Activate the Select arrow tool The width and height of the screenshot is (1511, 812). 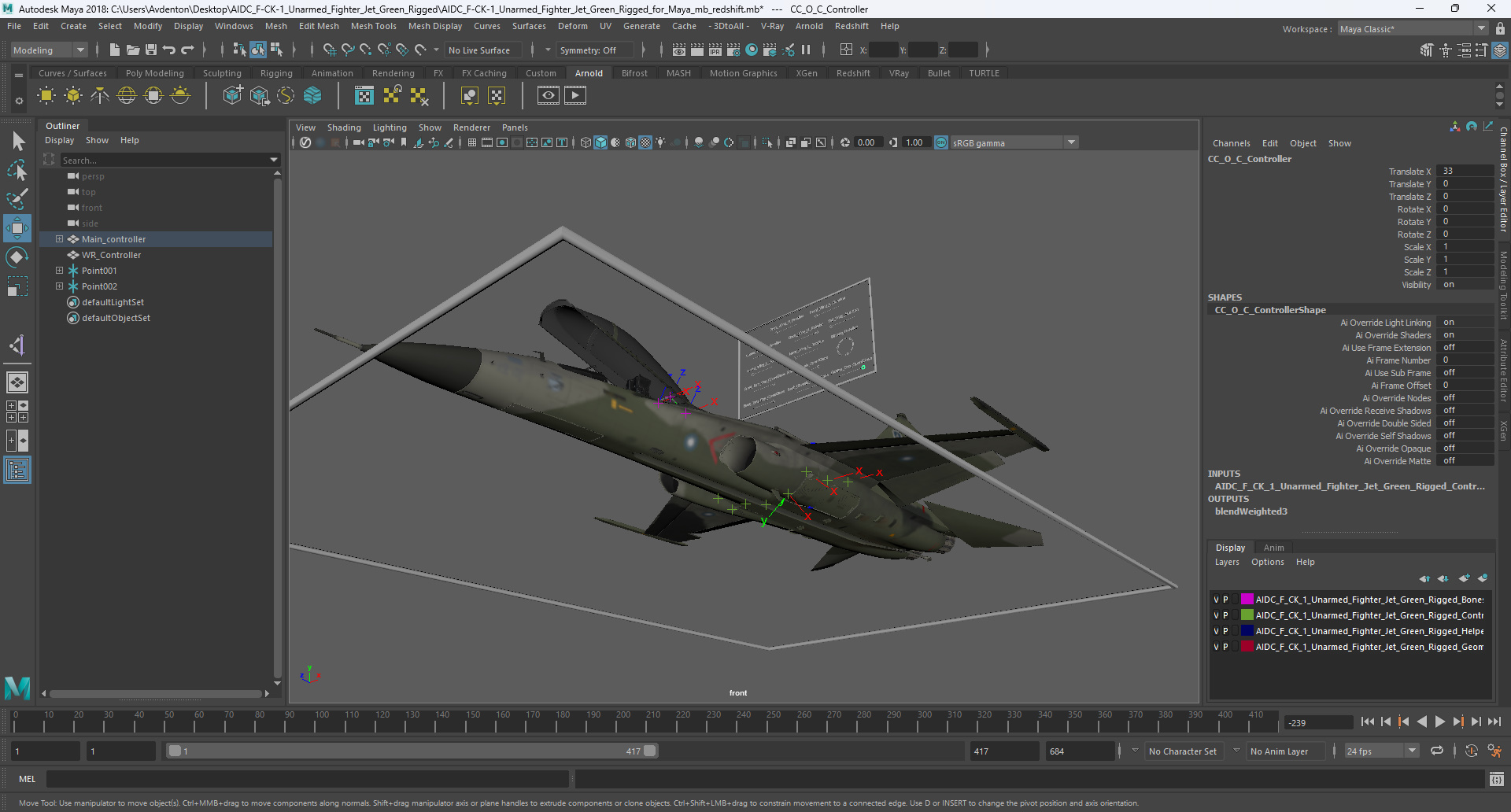(x=17, y=142)
